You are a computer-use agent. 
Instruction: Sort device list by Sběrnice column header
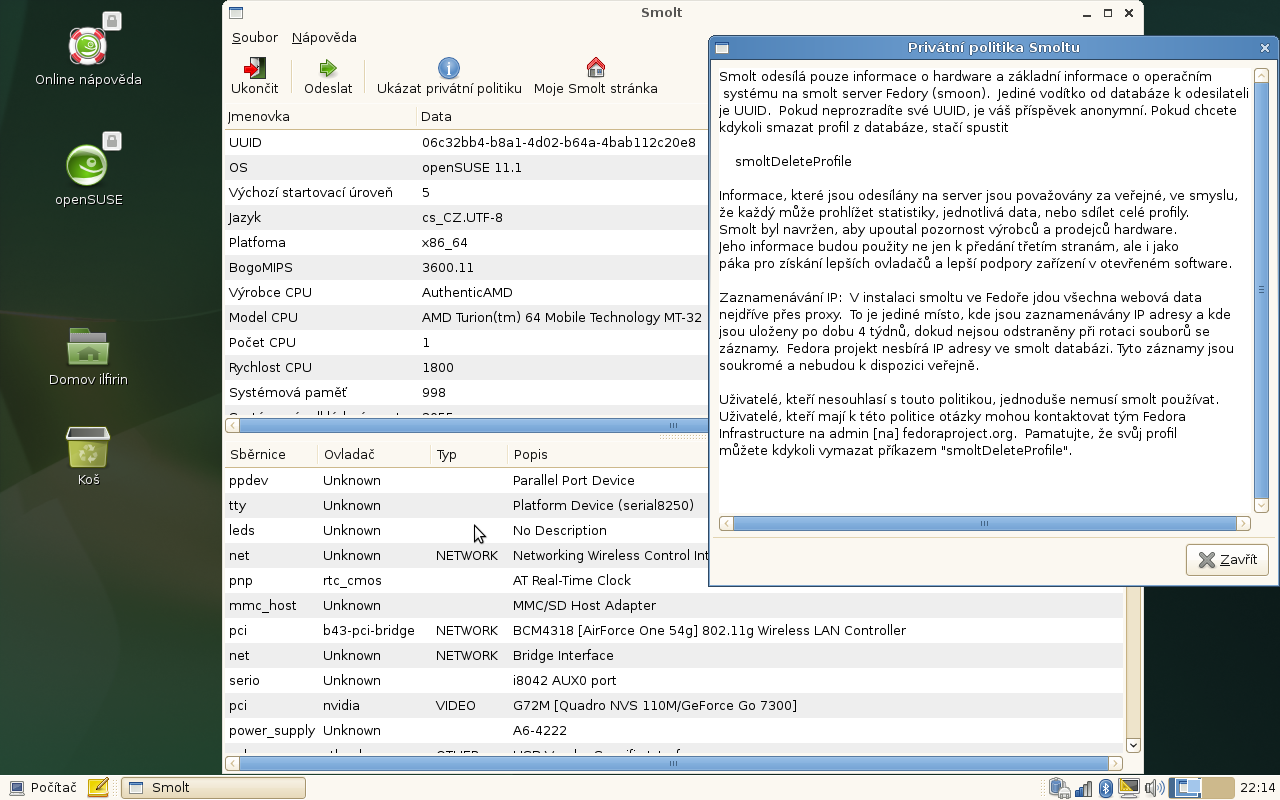point(258,455)
